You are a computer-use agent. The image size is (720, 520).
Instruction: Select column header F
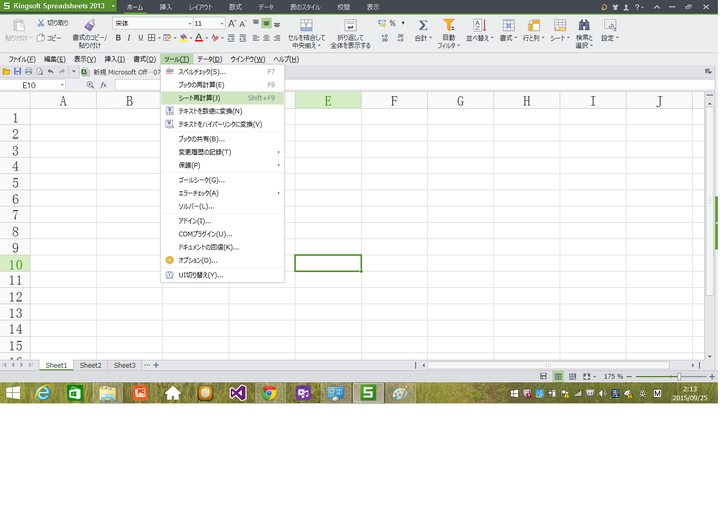point(394,101)
